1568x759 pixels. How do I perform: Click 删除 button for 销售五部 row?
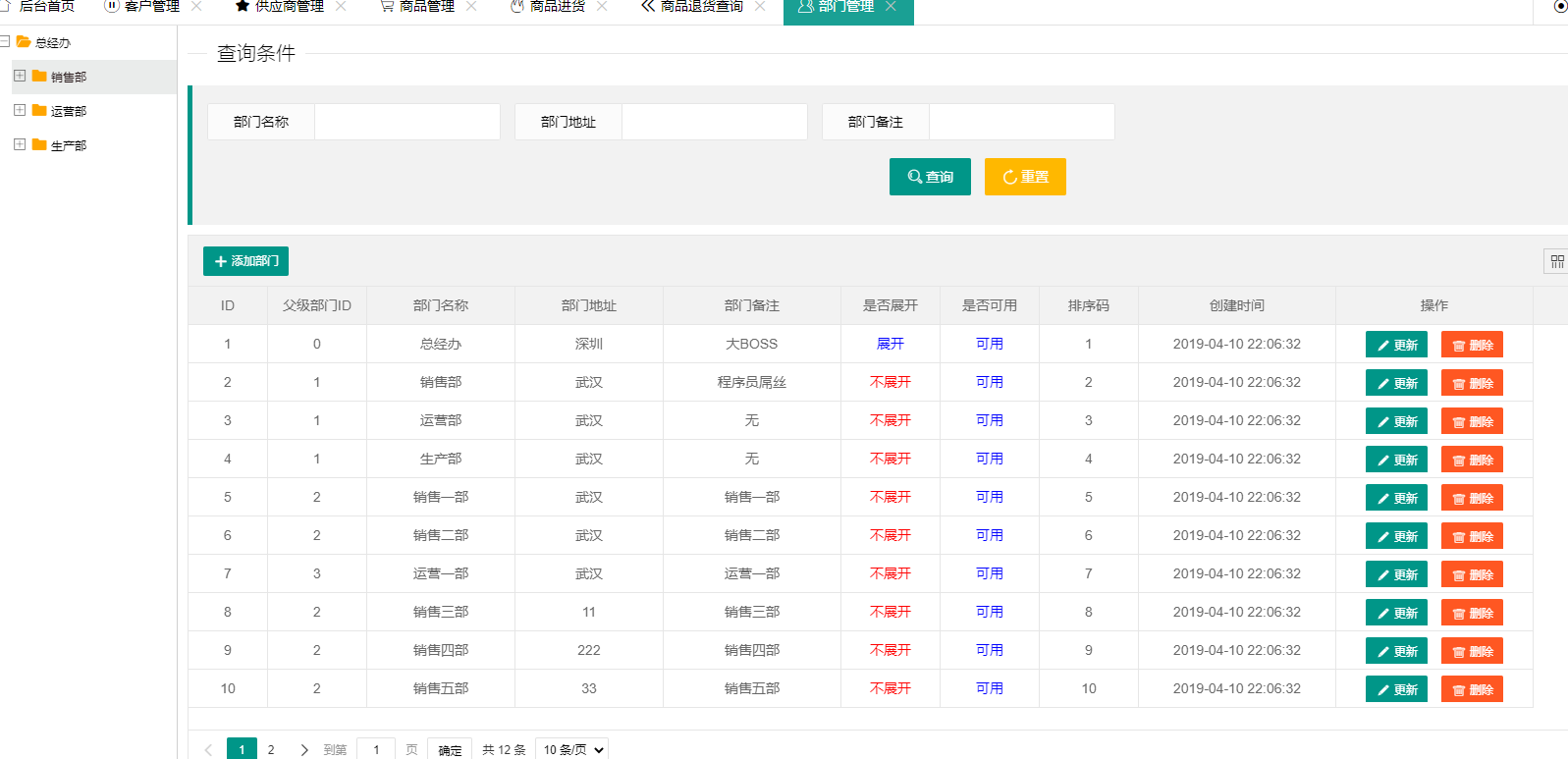pyautogui.click(x=1472, y=689)
